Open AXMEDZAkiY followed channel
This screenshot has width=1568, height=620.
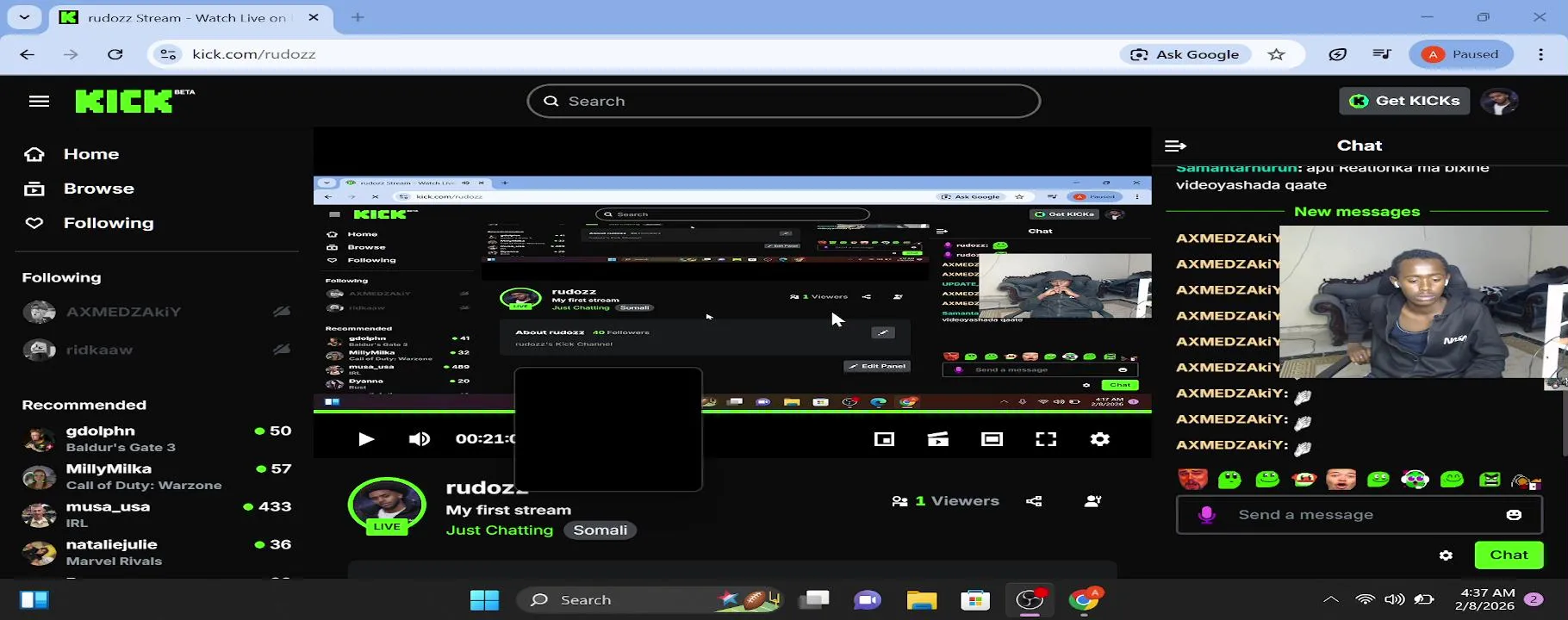[156, 312]
